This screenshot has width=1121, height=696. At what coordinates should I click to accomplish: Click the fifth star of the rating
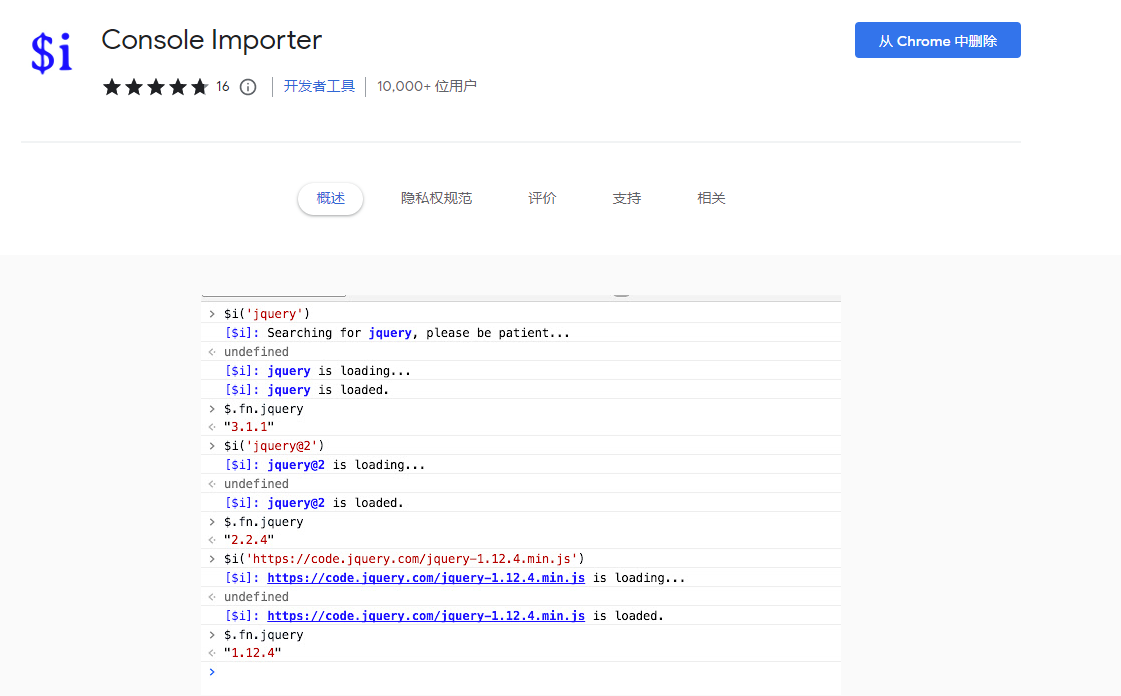click(200, 87)
